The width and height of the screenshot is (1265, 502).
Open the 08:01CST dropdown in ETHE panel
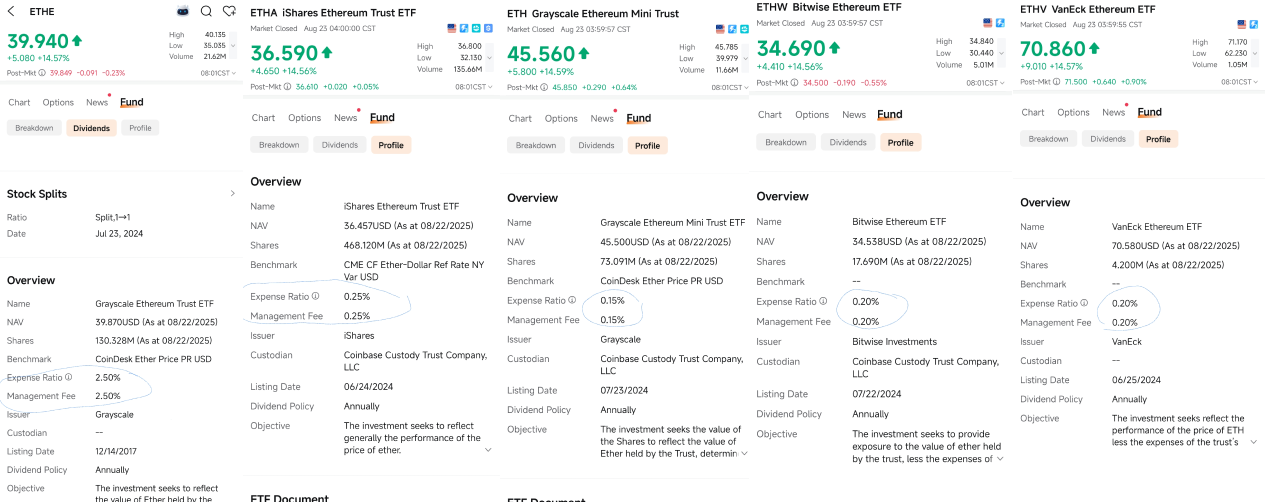(x=217, y=72)
